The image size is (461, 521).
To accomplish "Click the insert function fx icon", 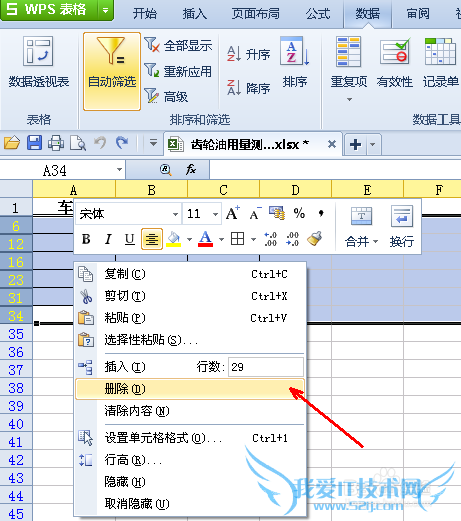I will (191, 170).
